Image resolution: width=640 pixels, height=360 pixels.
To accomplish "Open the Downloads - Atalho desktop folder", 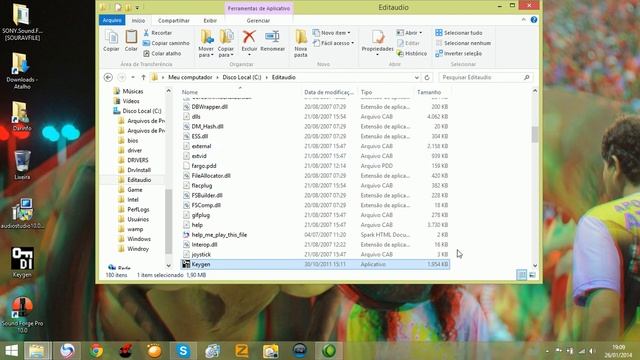I will click(22, 71).
